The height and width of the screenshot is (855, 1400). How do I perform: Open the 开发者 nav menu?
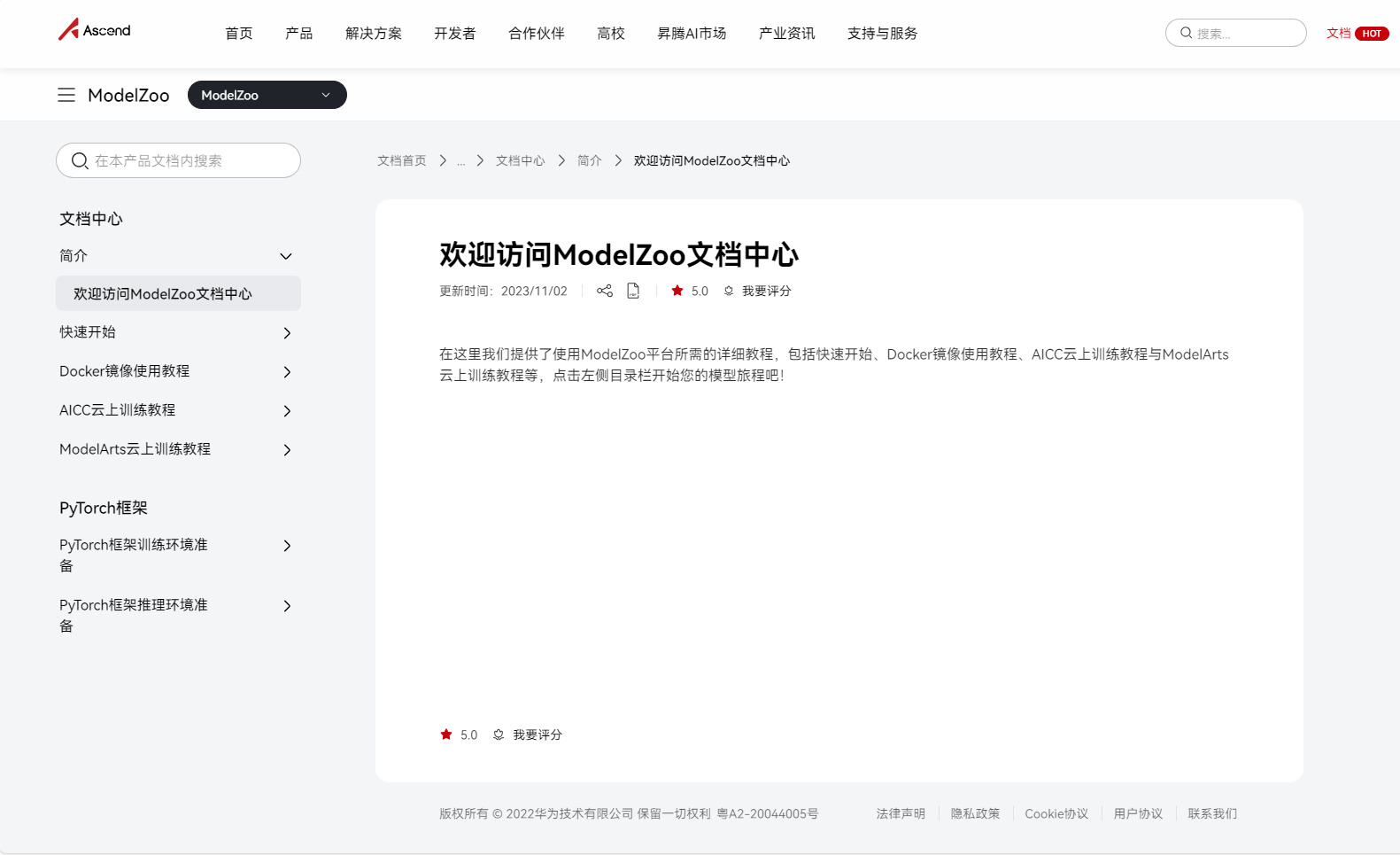coord(455,33)
